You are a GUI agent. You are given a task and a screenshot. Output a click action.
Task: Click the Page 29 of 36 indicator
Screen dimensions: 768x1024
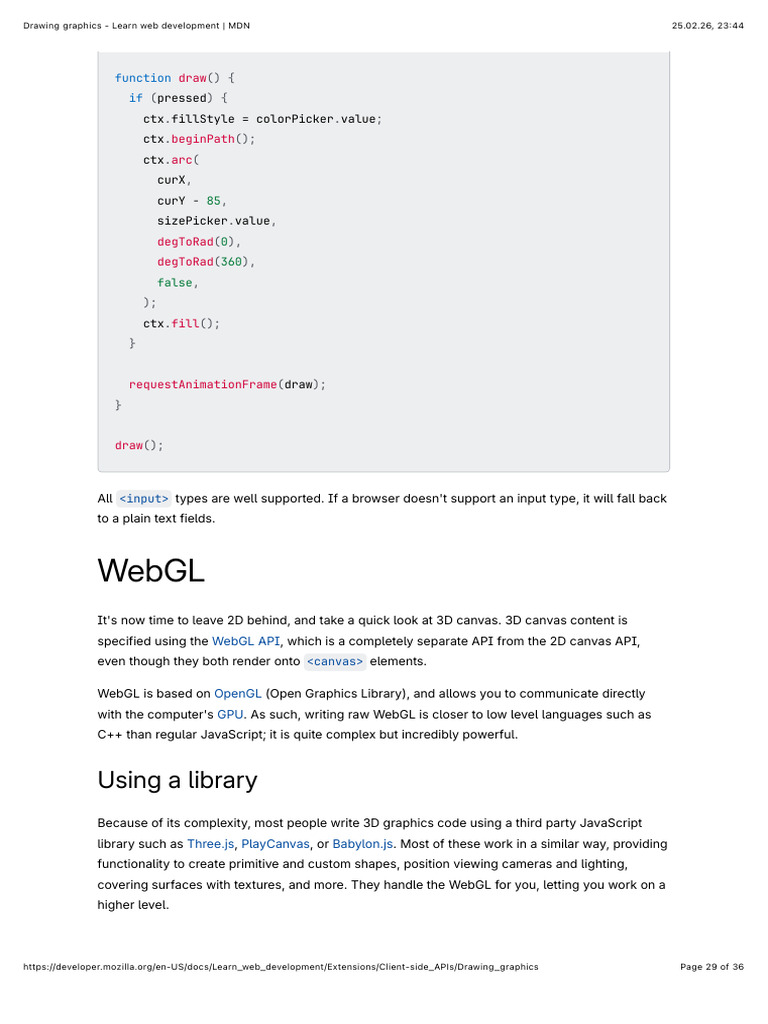point(712,967)
